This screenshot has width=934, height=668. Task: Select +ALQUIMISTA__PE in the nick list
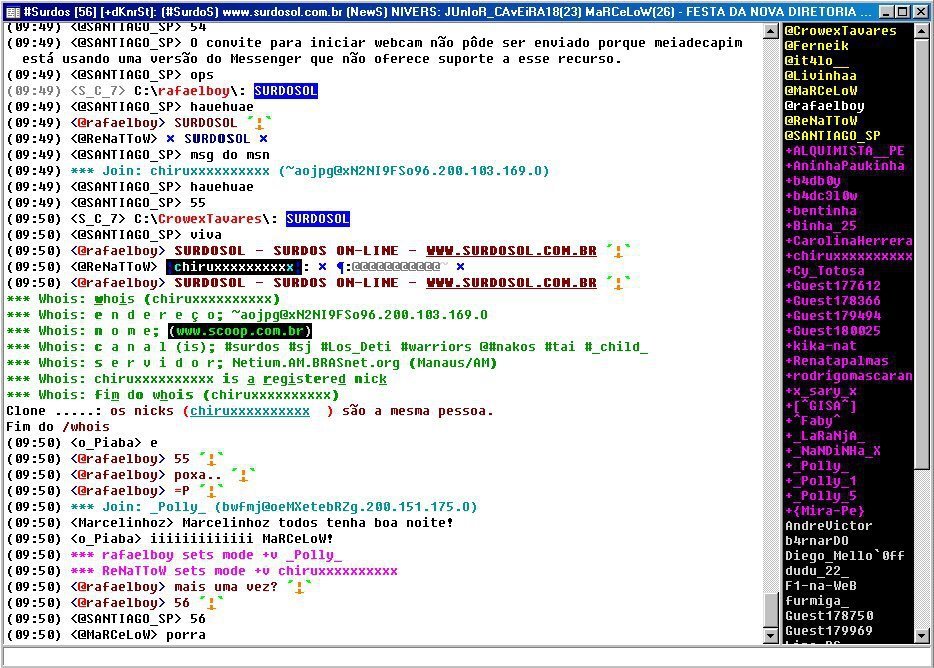tap(844, 151)
